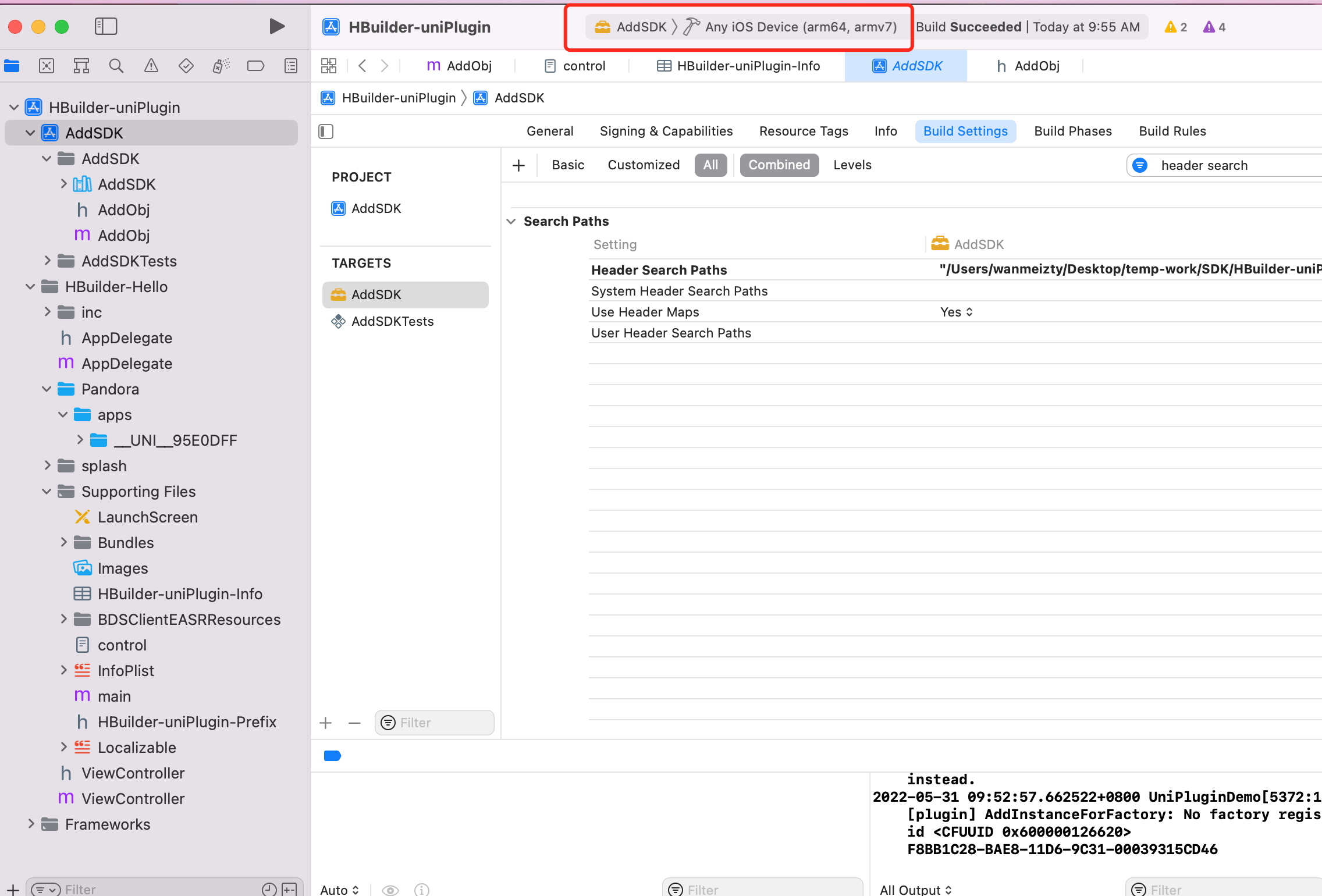Collapse the Search Paths section

(511, 222)
